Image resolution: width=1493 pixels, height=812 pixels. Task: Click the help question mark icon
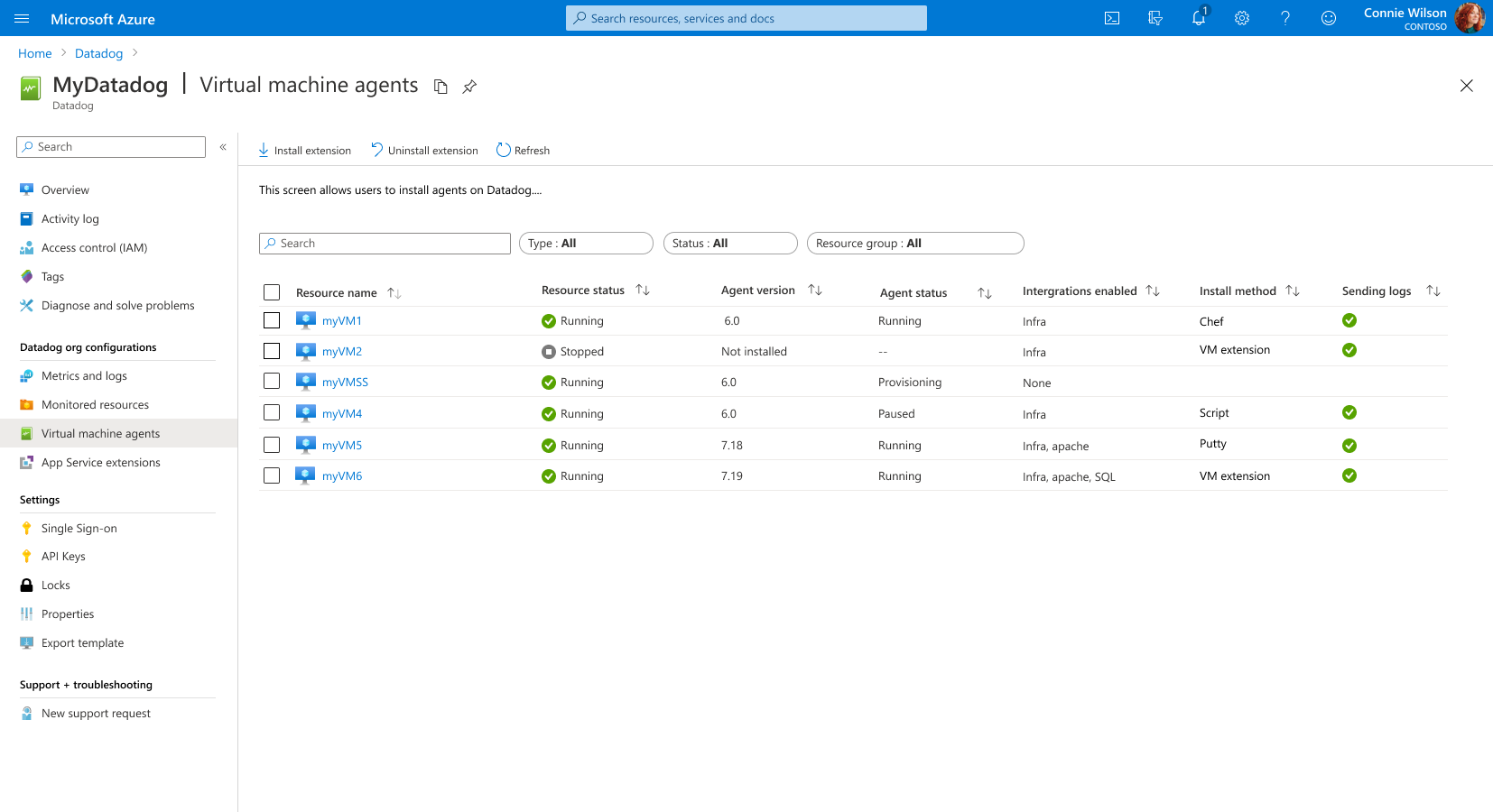point(1285,18)
